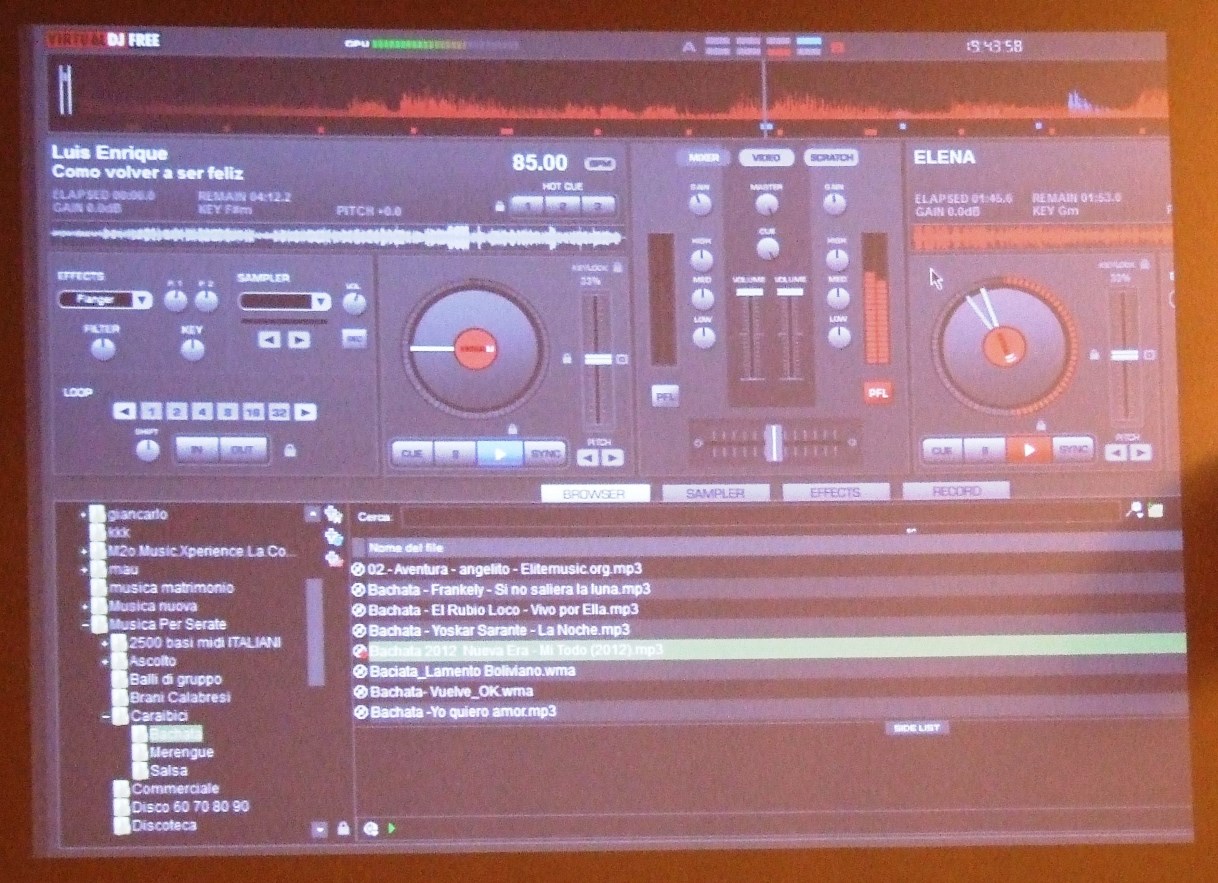Click the red record indicator in top bar
This screenshot has width=1218, height=883.
(837, 46)
